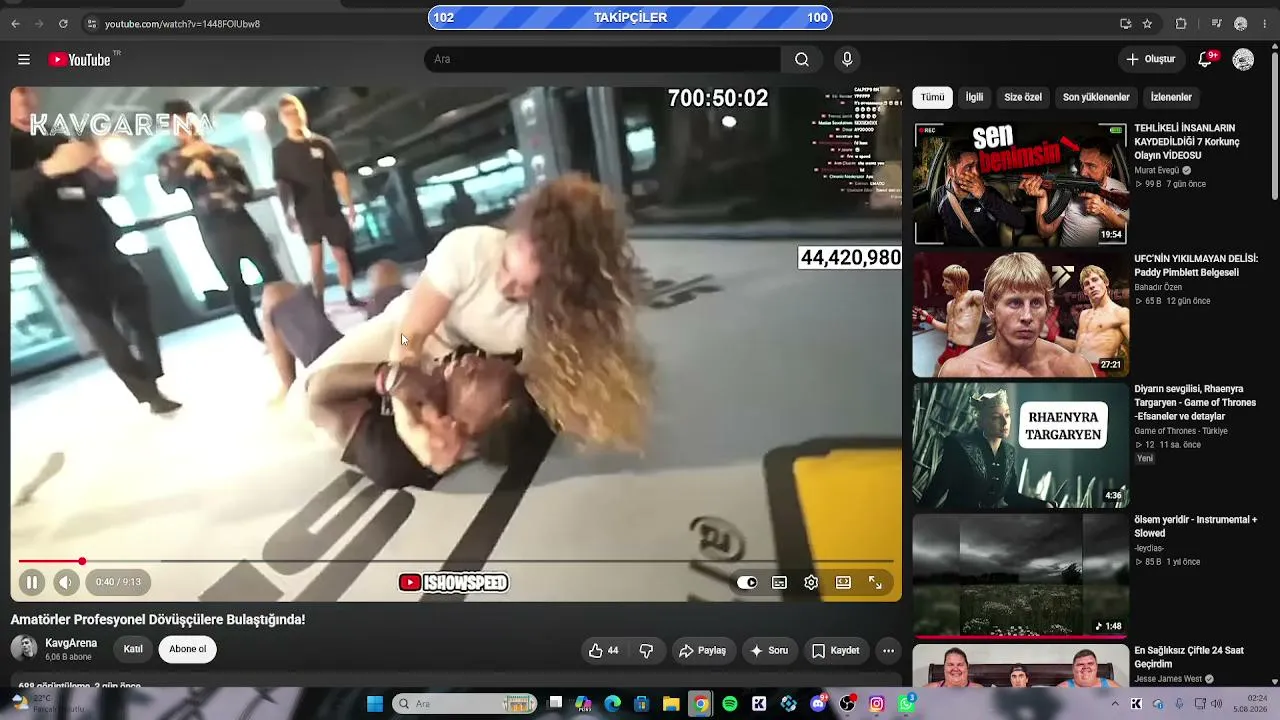Start voice search with the microphone

pos(847,59)
